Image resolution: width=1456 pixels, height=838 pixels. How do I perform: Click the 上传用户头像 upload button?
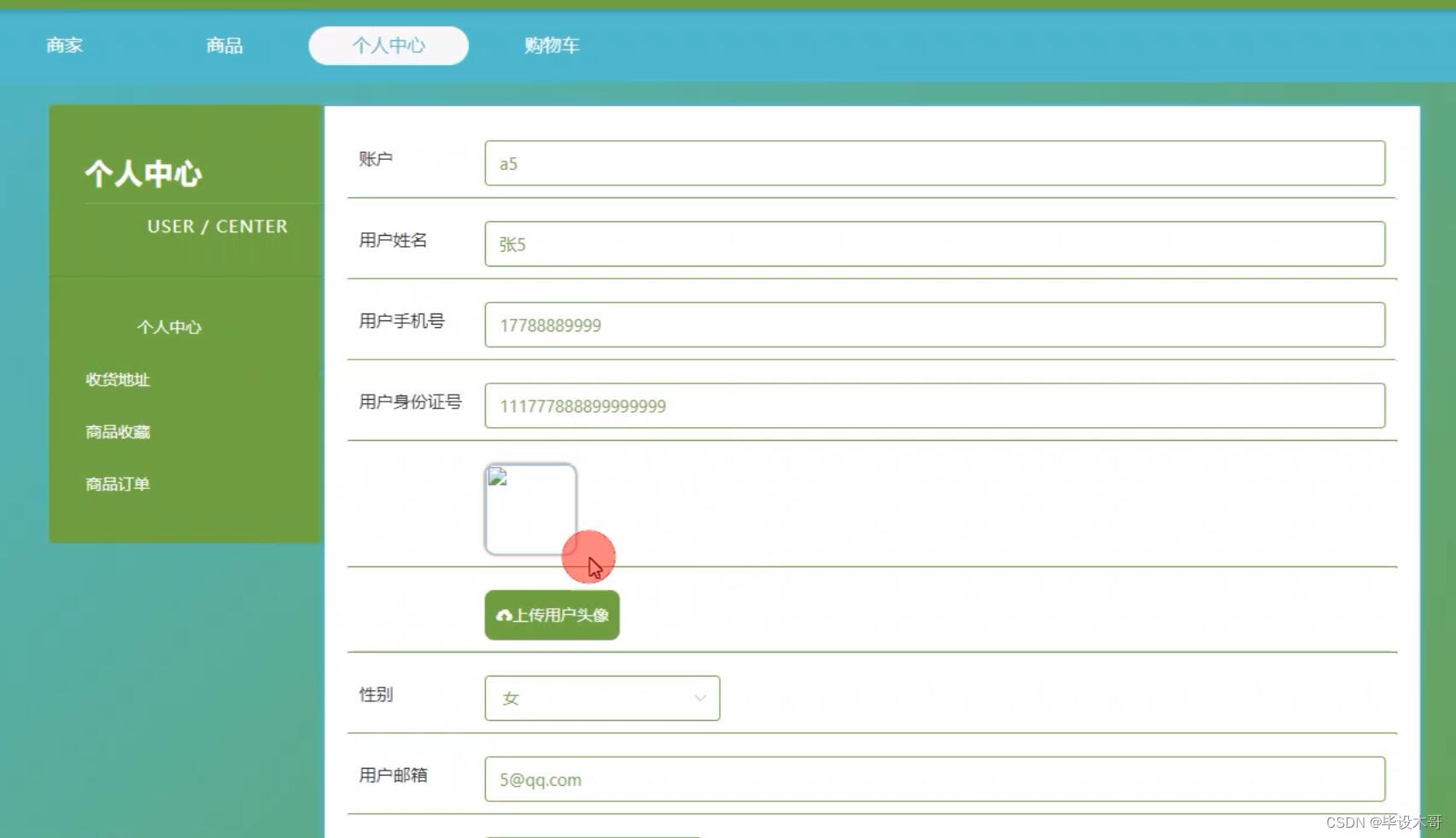click(x=552, y=615)
